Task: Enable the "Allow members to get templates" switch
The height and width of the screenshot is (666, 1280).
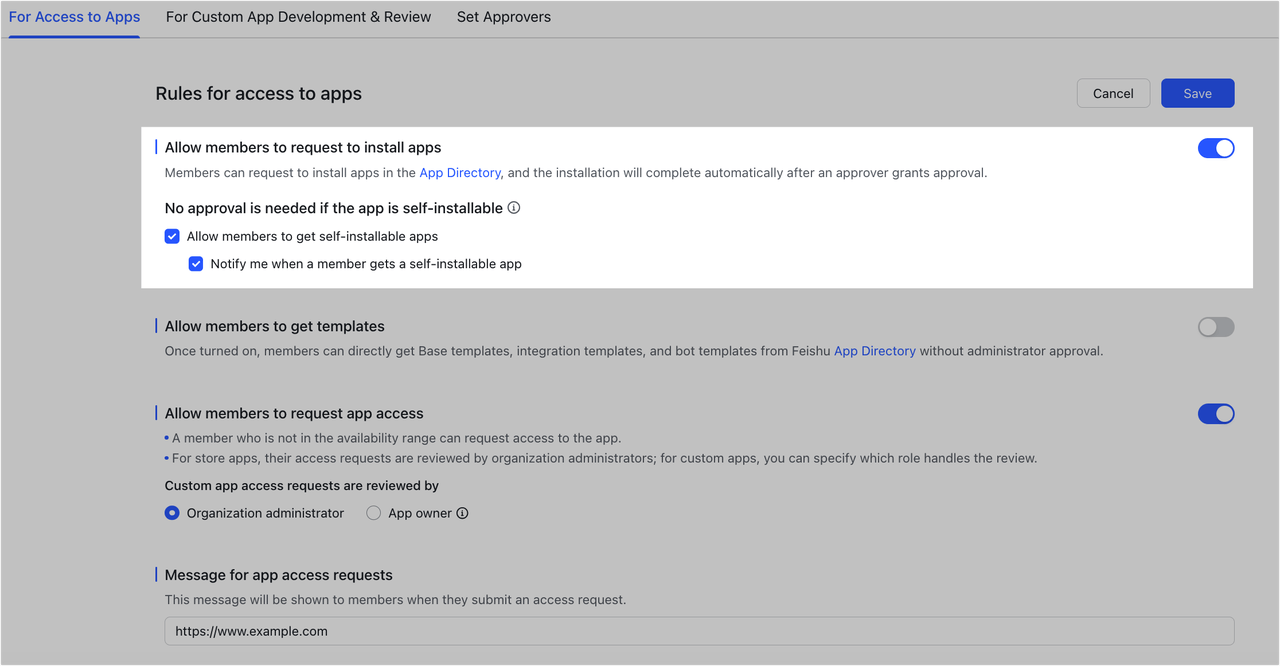Action: point(1216,326)
